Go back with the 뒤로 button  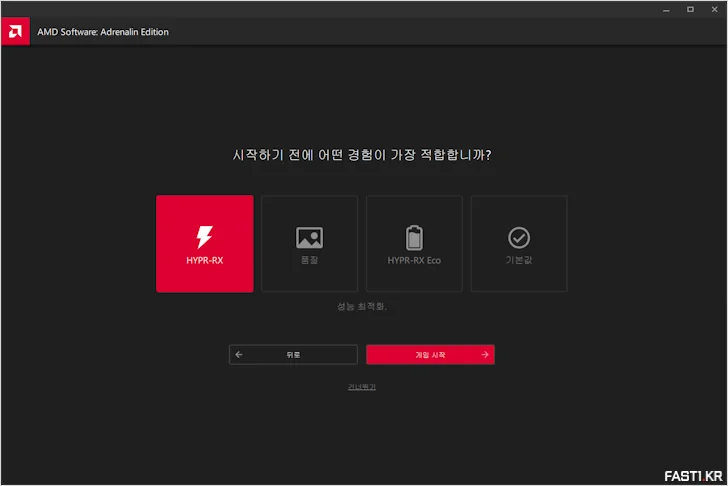point(293,355)
